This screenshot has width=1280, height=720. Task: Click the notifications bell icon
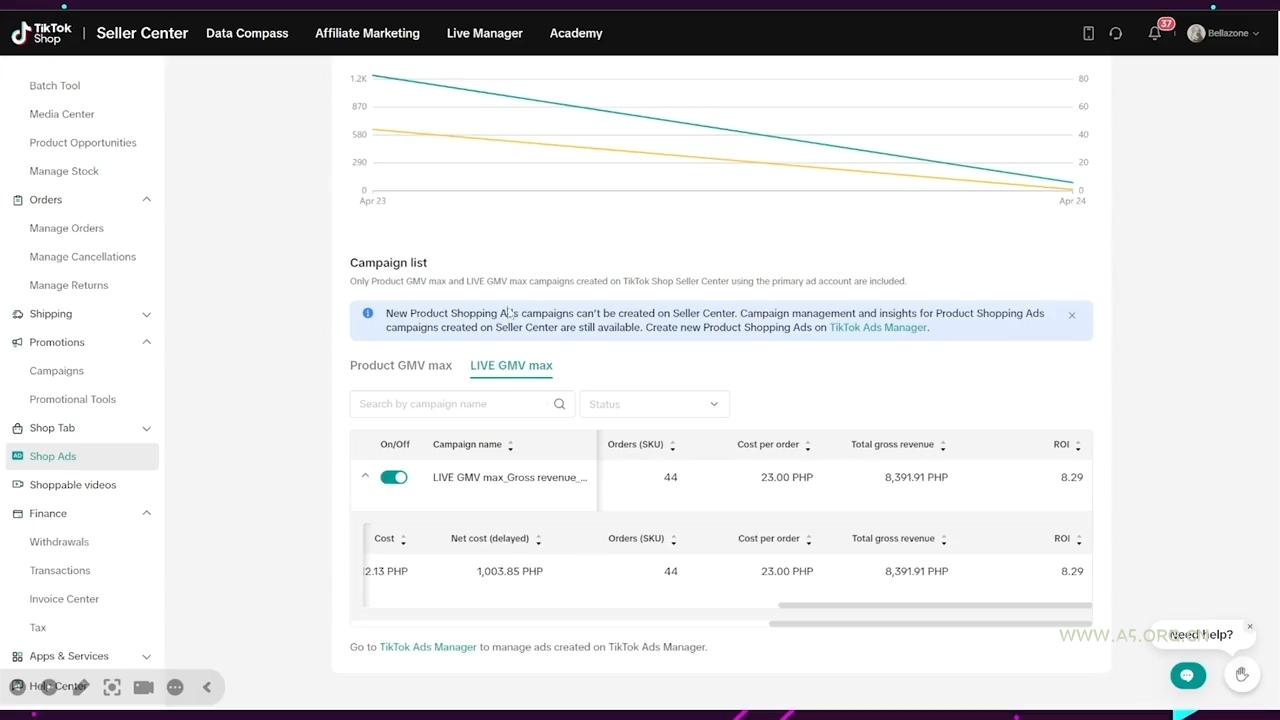1154,33
